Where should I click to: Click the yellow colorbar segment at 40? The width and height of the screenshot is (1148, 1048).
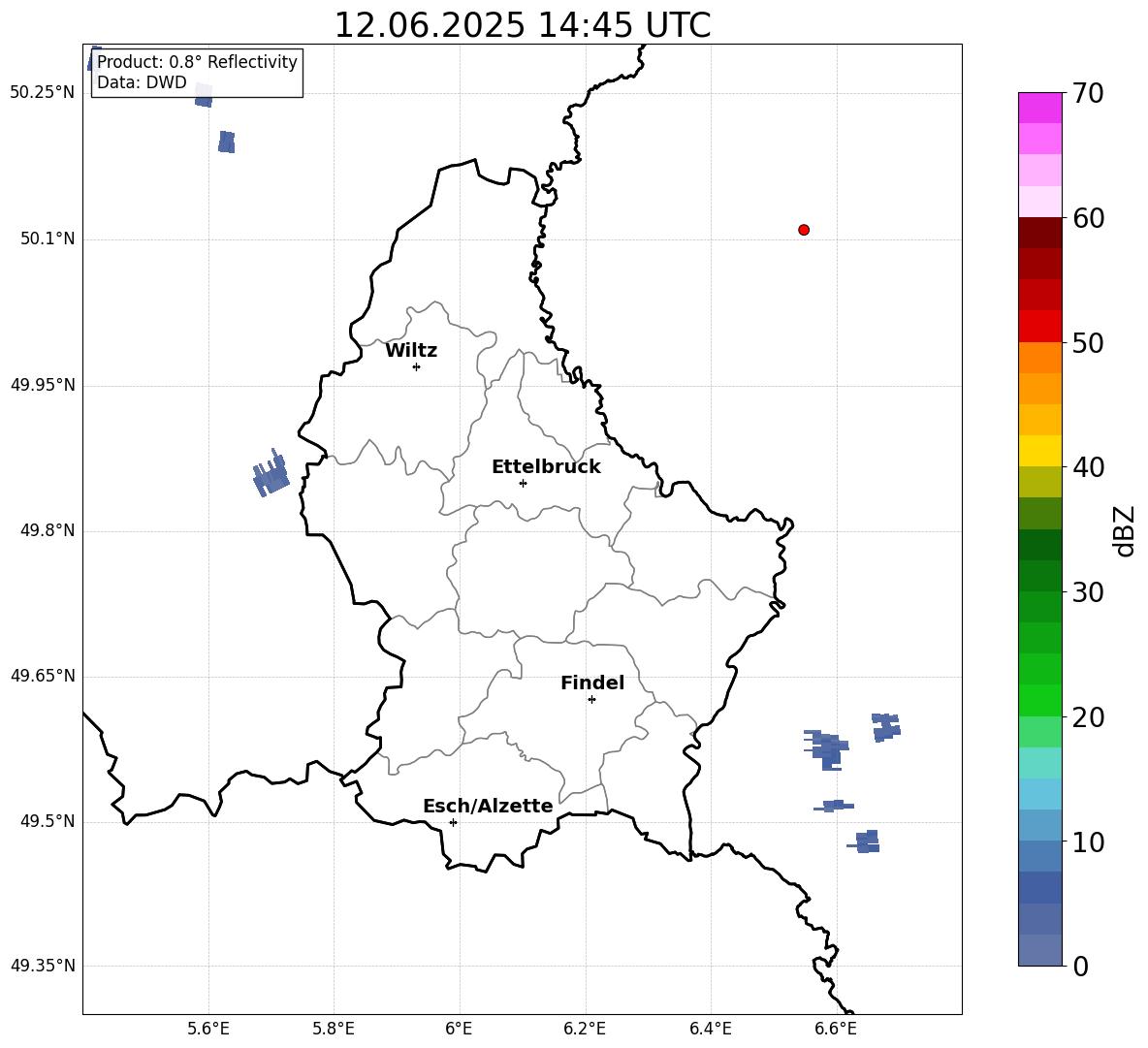(x=1040, y=451)
